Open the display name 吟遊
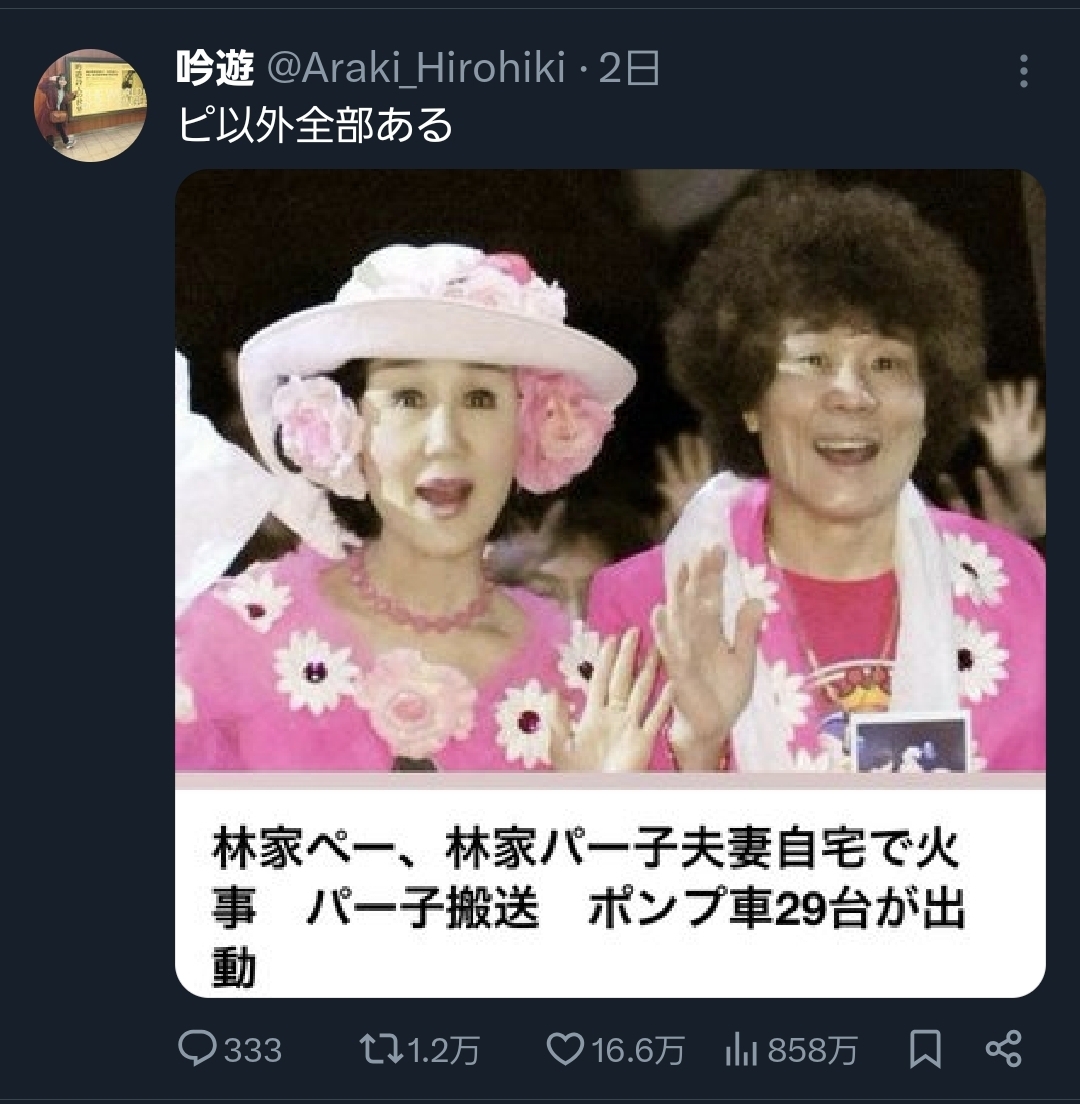 pos(214,68)
